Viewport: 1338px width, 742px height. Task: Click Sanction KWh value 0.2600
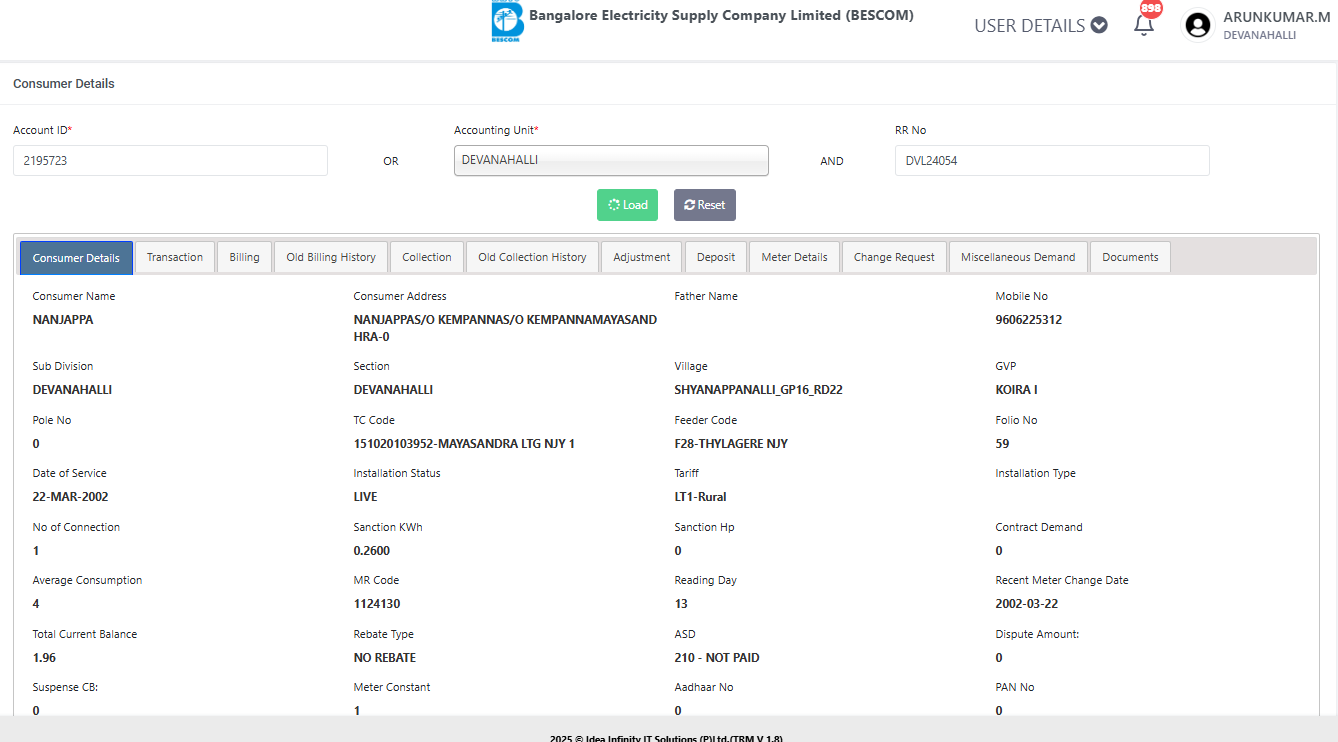372,551
